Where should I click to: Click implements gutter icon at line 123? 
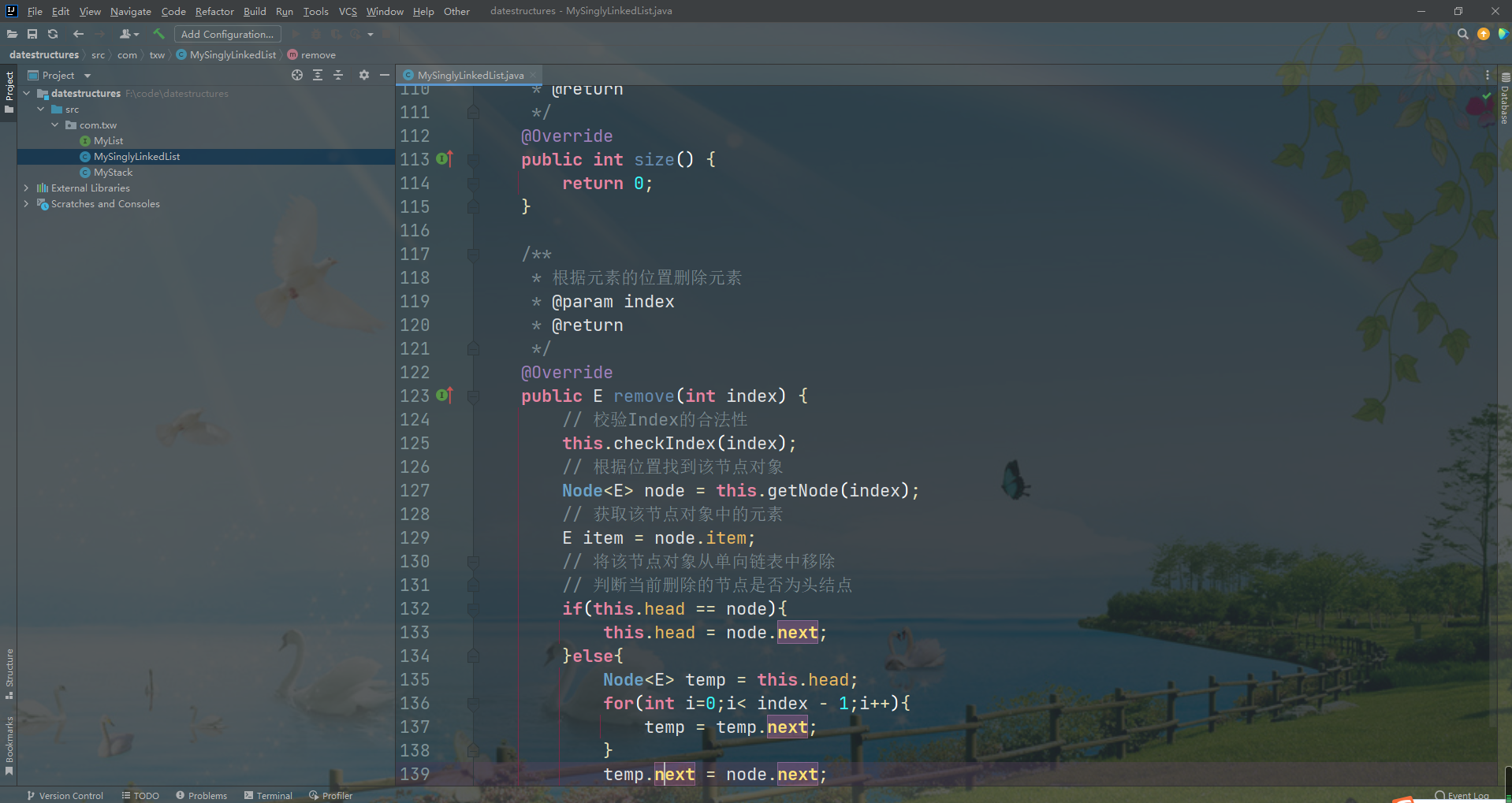pyautogui.click(x=445, y=396)
